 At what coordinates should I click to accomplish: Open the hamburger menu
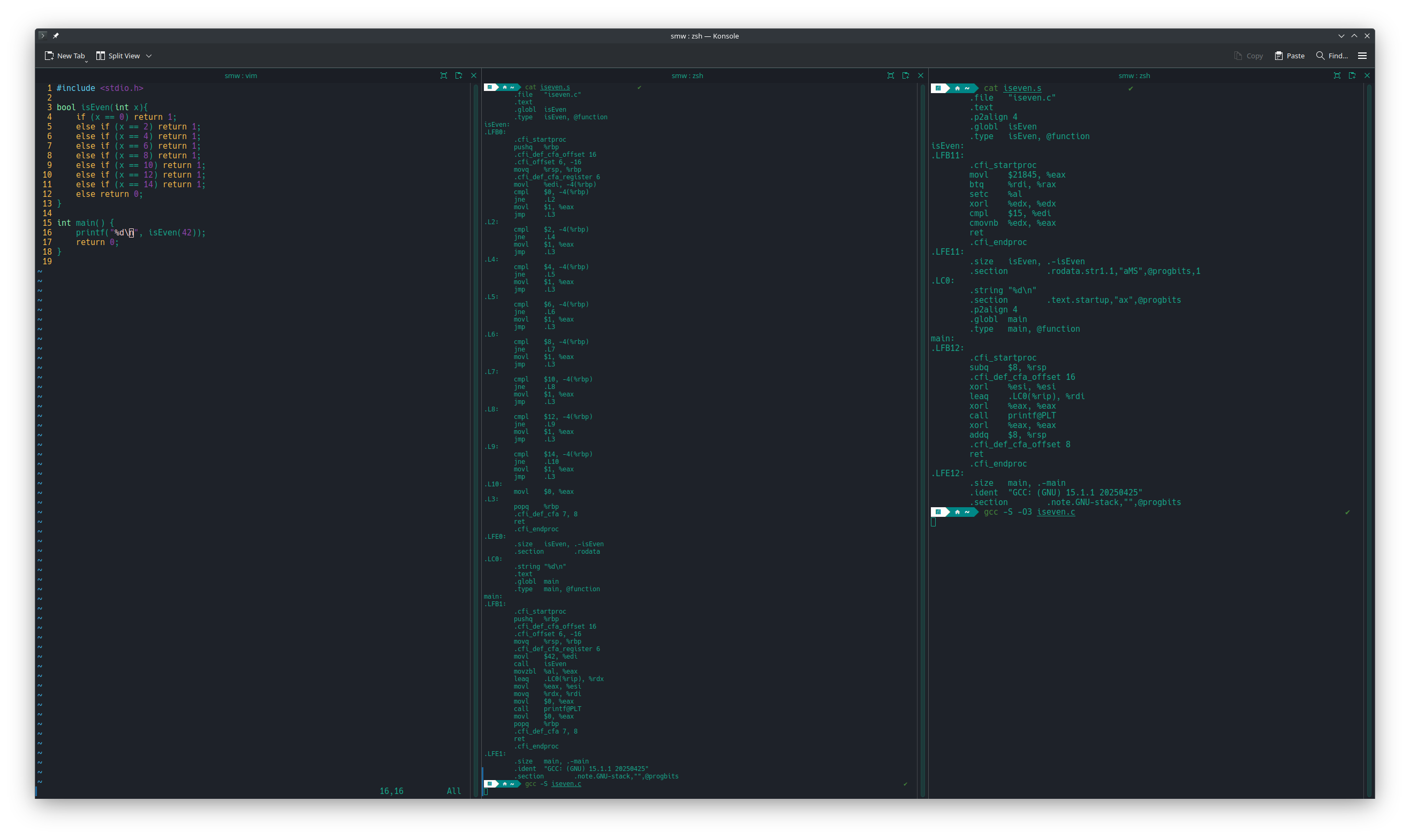[x=1362, y=56]
